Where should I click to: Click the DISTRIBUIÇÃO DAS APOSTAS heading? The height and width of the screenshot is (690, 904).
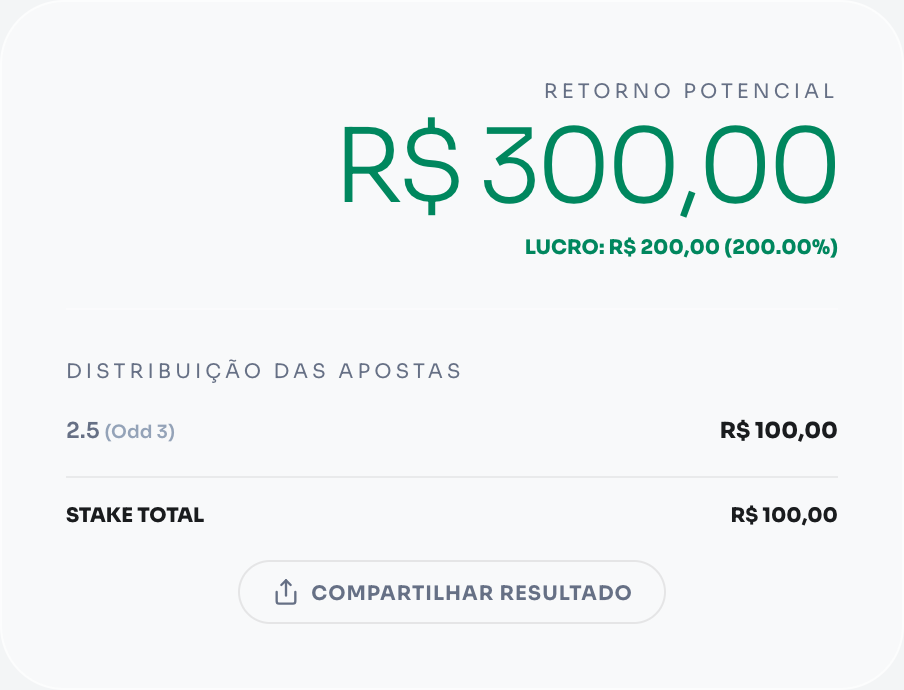click(263, 370)
